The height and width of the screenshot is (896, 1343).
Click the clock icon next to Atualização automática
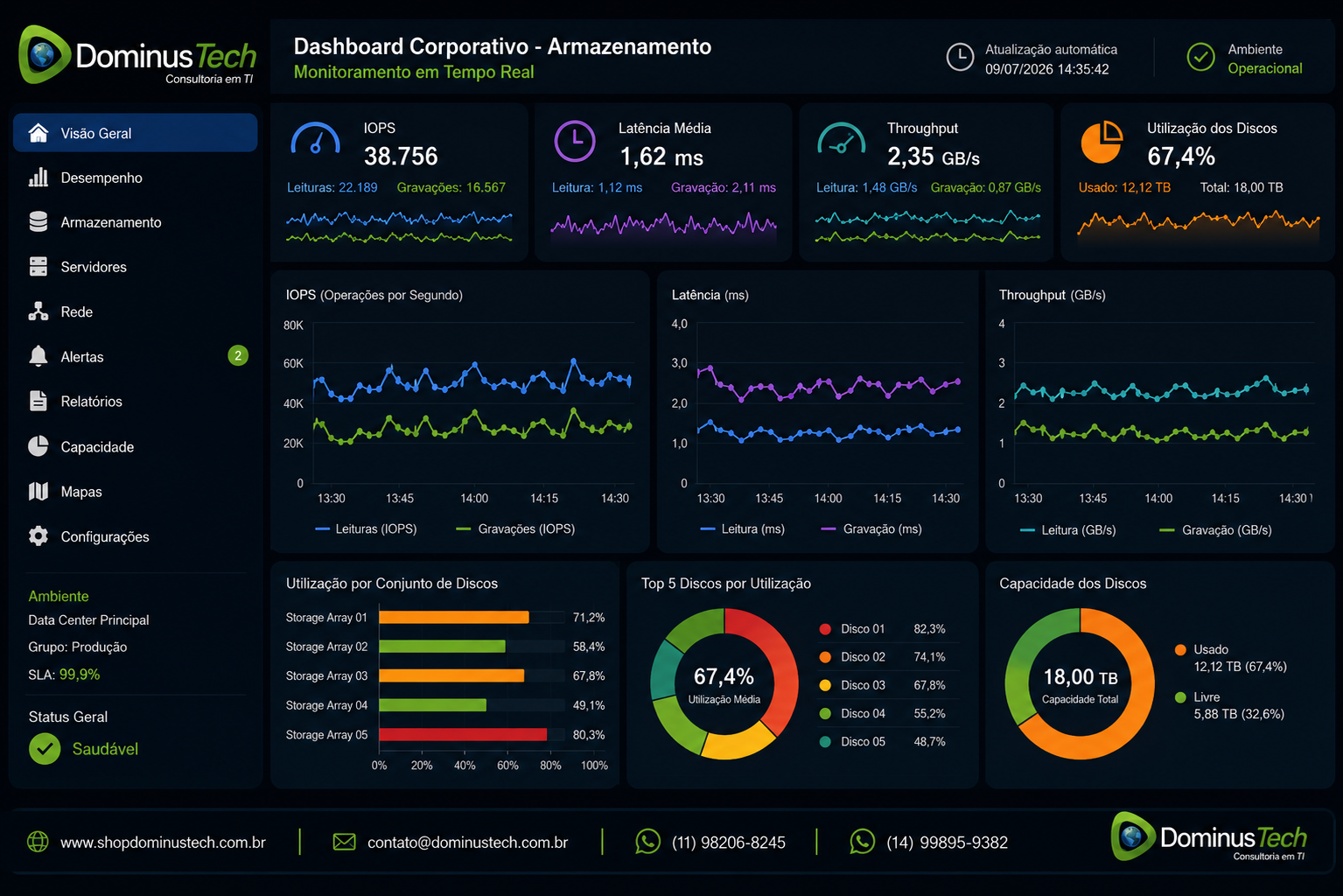tap(960, 57)
